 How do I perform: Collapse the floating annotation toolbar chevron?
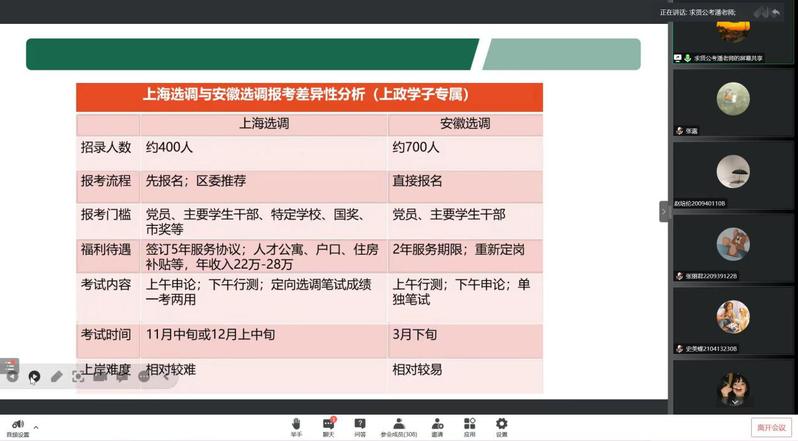point(166,377)
